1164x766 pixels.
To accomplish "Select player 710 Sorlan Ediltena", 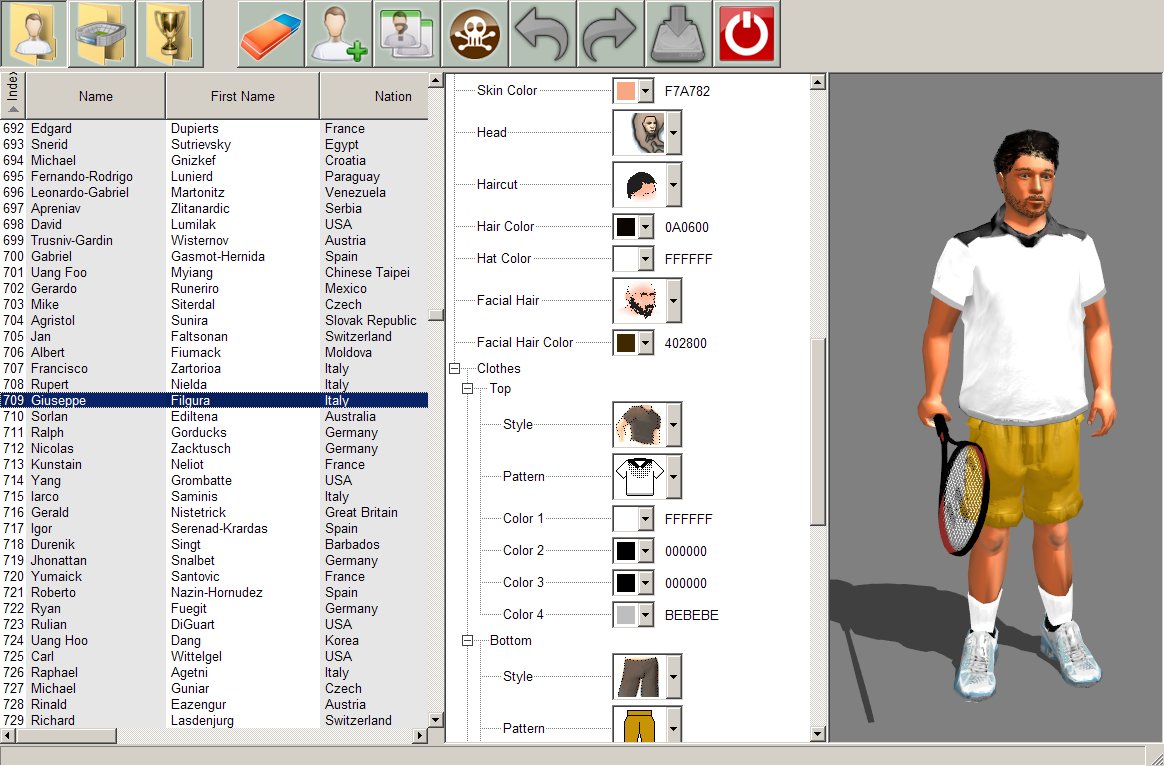I will (x=214, y=416).
